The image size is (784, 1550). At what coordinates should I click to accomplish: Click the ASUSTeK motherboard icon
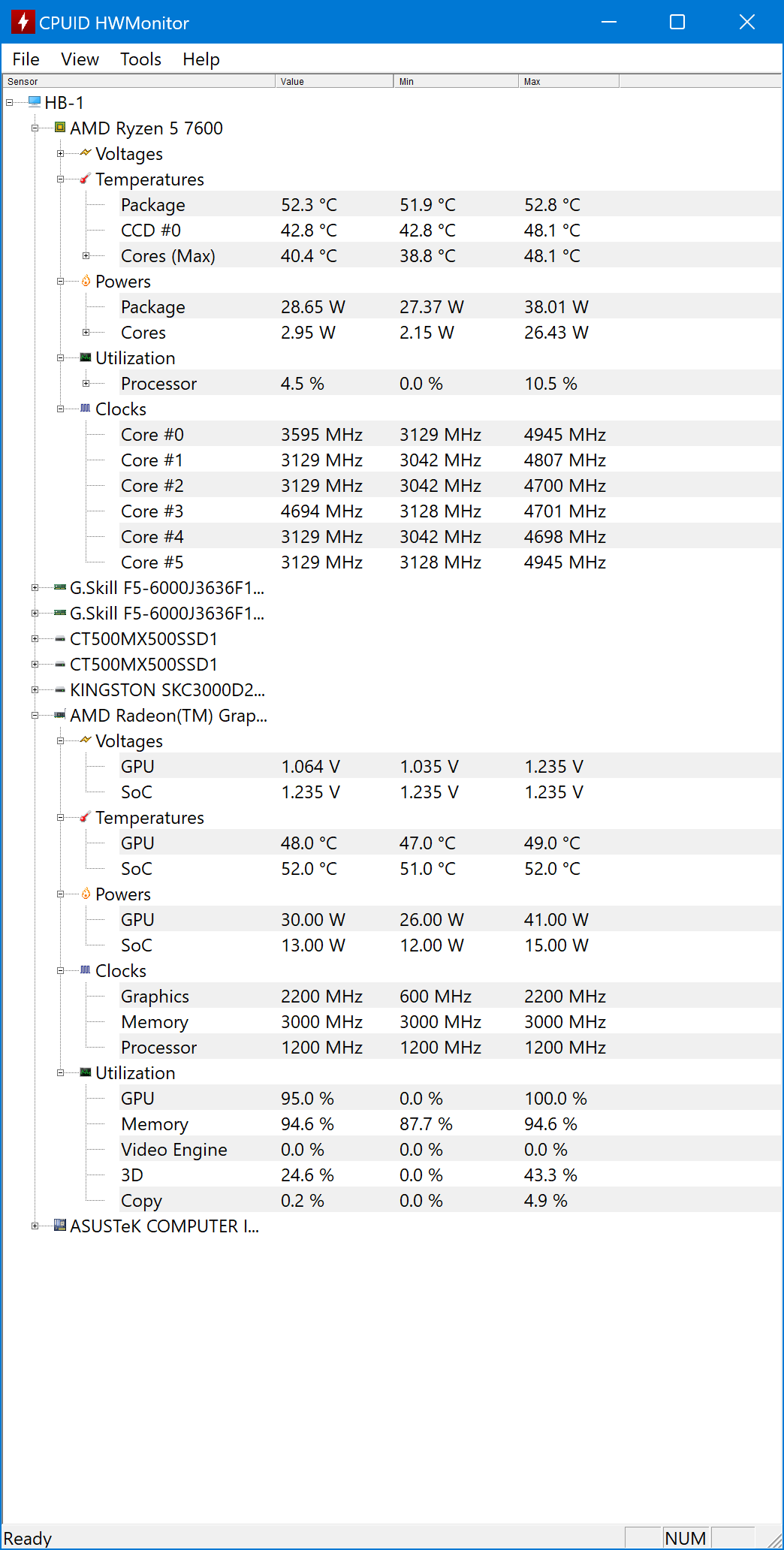tap(60, 1226)
